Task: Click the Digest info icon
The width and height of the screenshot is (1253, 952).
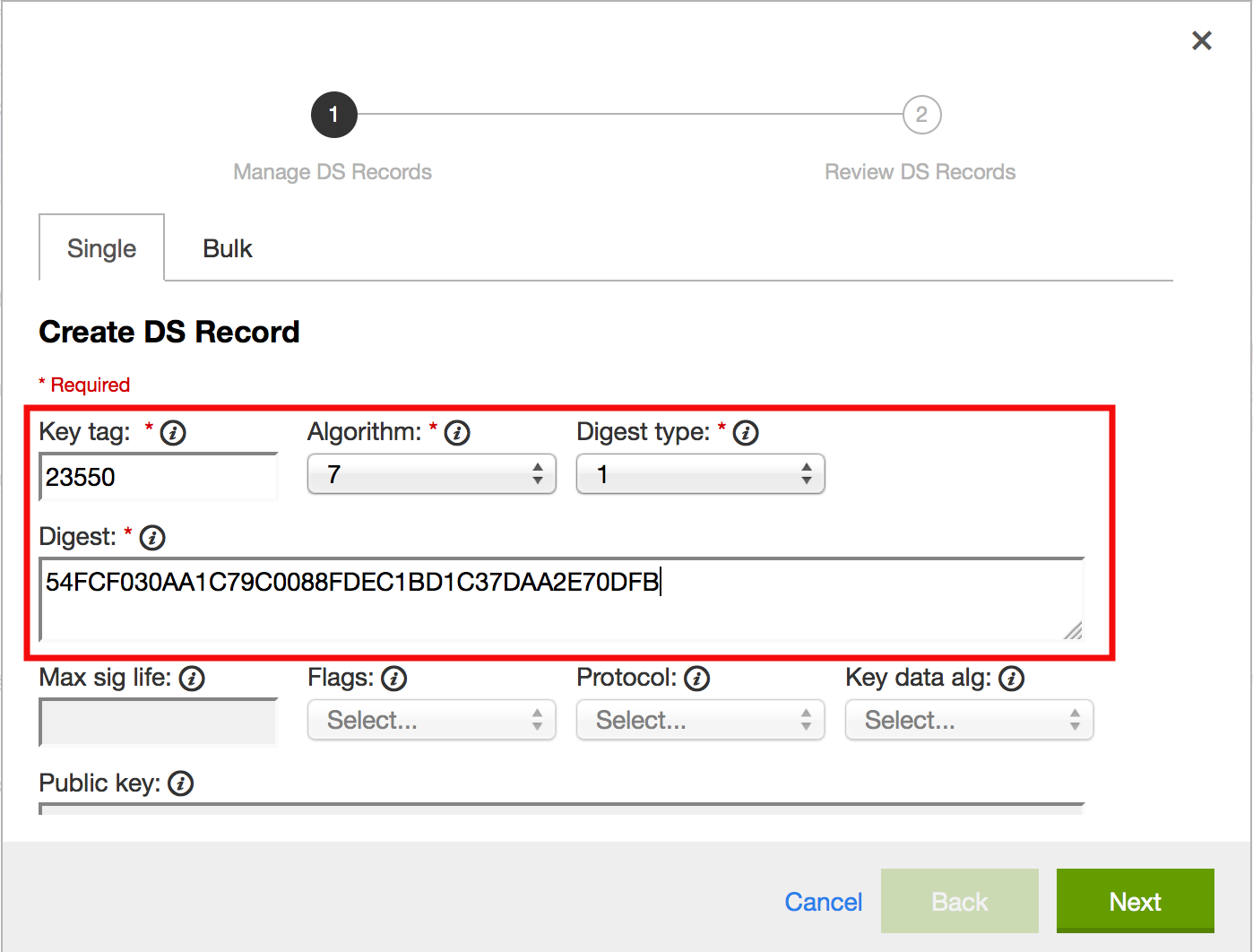Action: (x=151, y=538)
